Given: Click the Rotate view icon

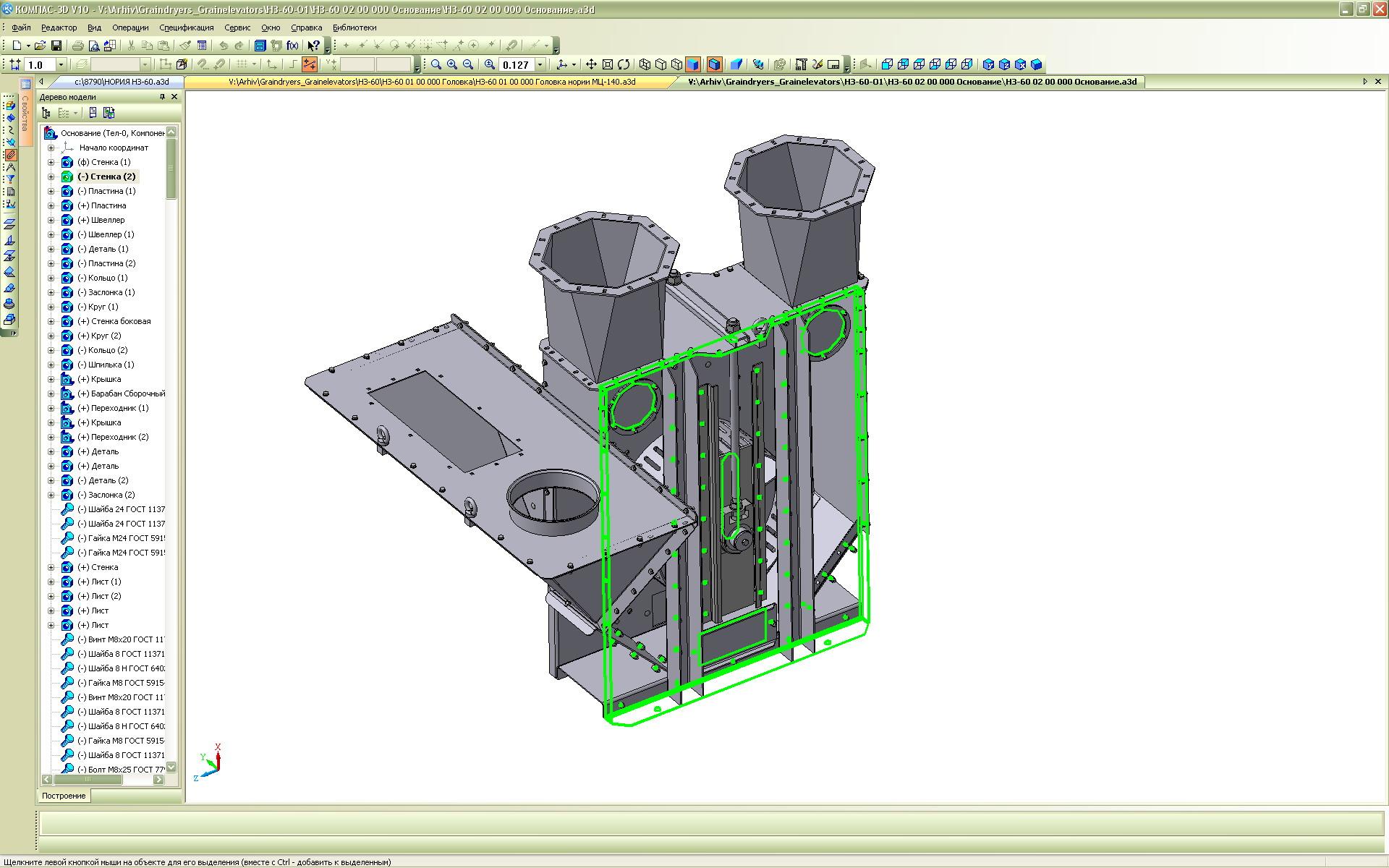Looking at the screenshot, I should tap(624, 64).
